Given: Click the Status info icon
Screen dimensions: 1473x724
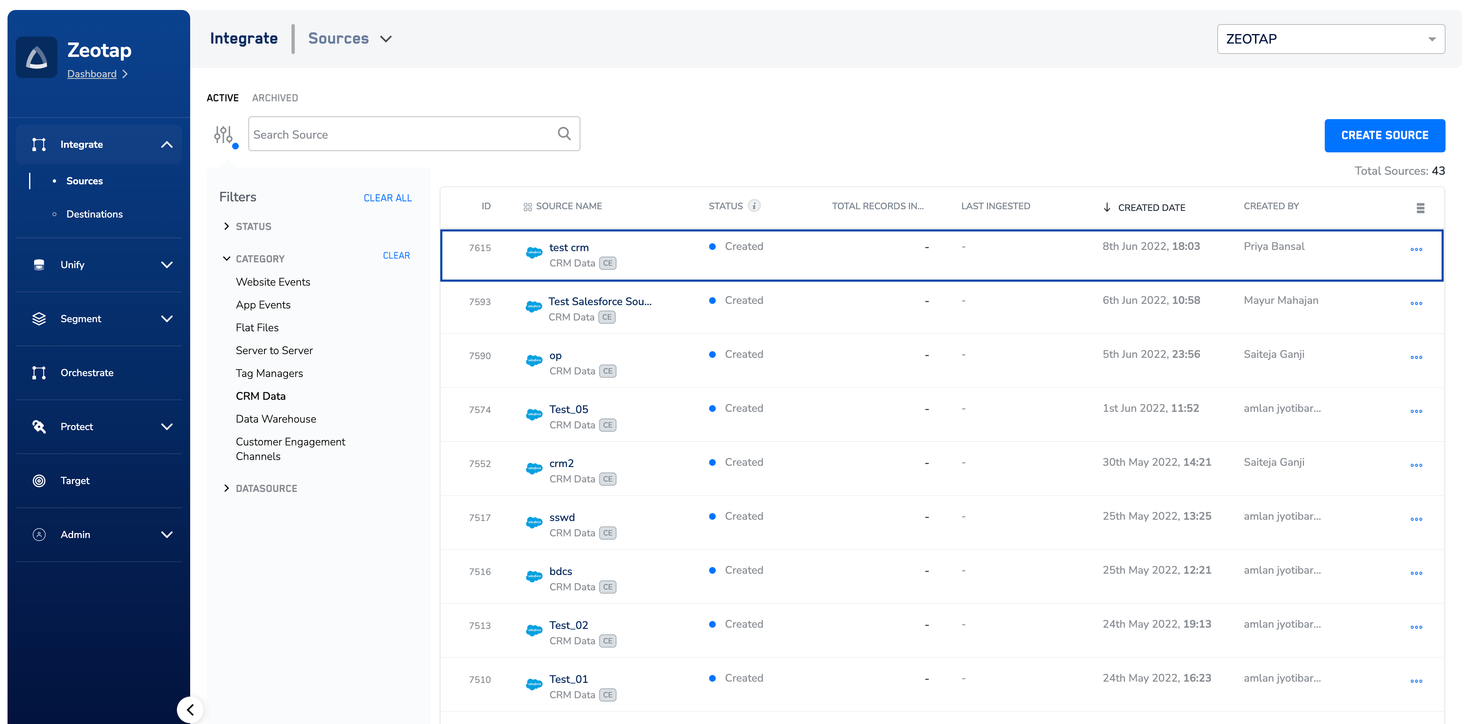Looking at the screenshot, I should 755,206.
